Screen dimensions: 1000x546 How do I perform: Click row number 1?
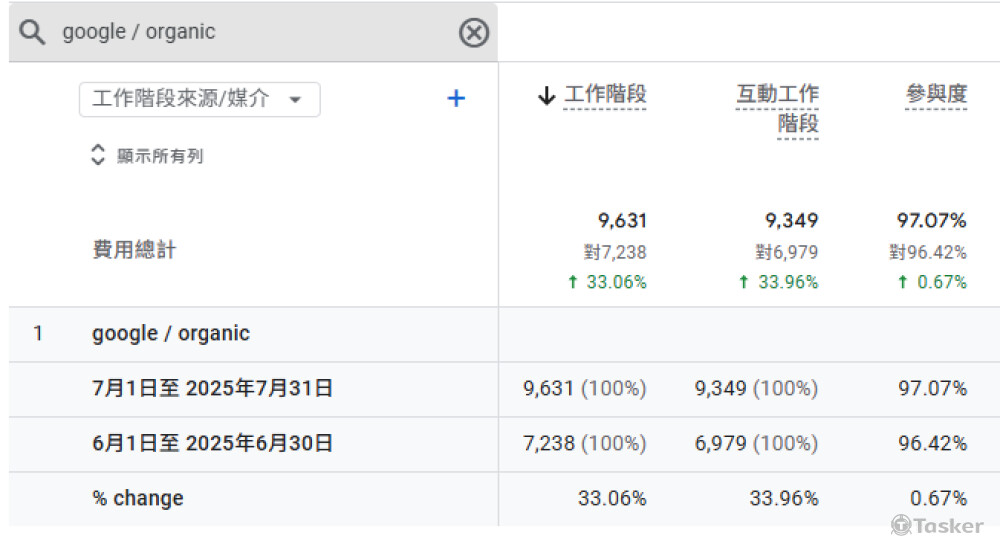point(38,334)
